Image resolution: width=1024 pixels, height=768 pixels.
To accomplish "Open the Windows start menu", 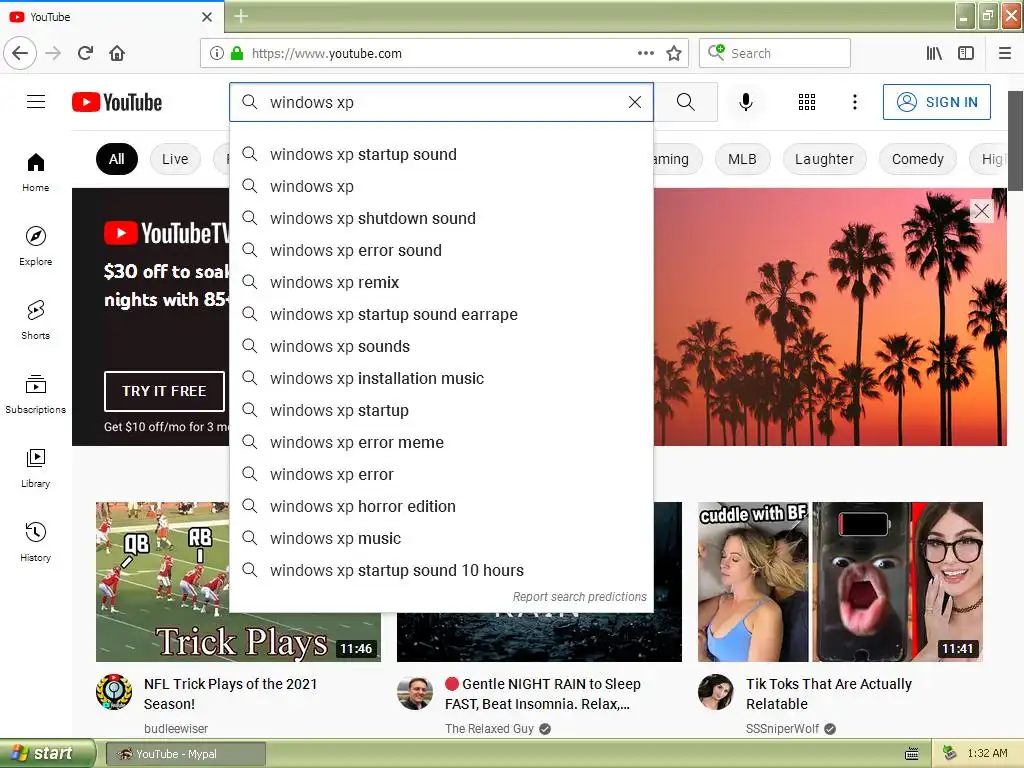I will (x=47, y=754).
